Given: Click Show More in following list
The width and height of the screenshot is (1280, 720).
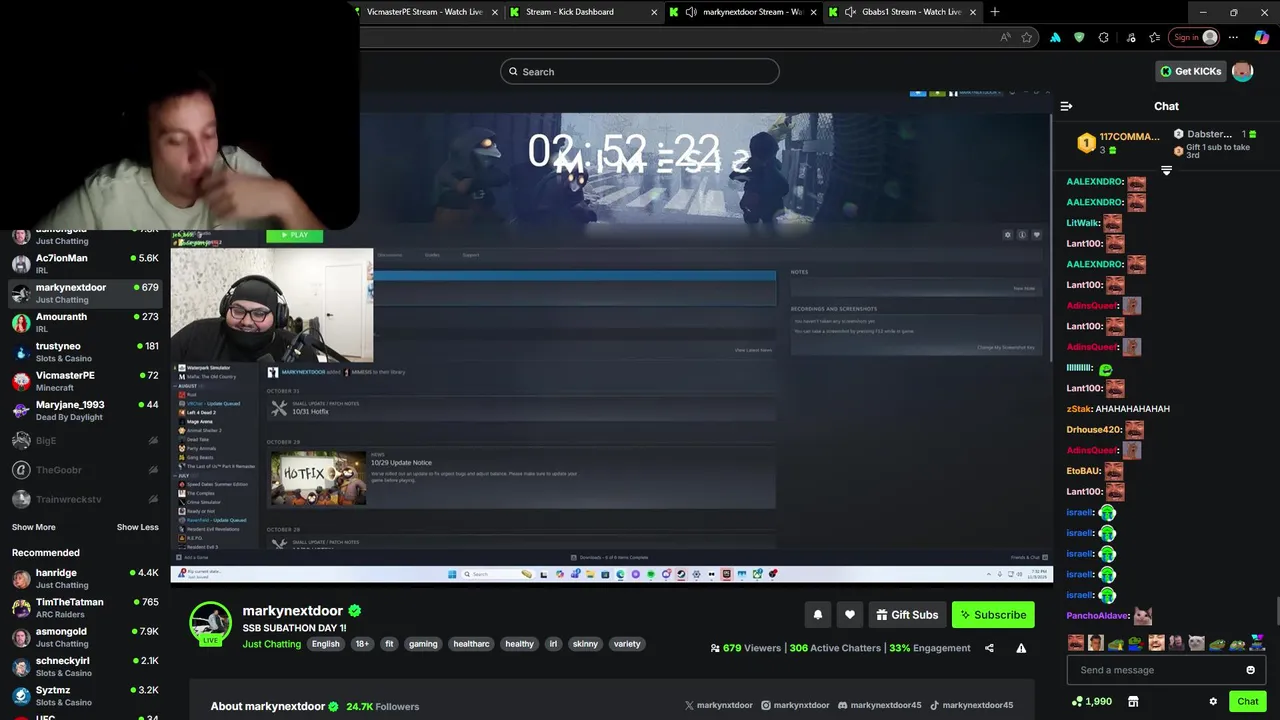Looking at the screenshot, I should coord(33,527).
